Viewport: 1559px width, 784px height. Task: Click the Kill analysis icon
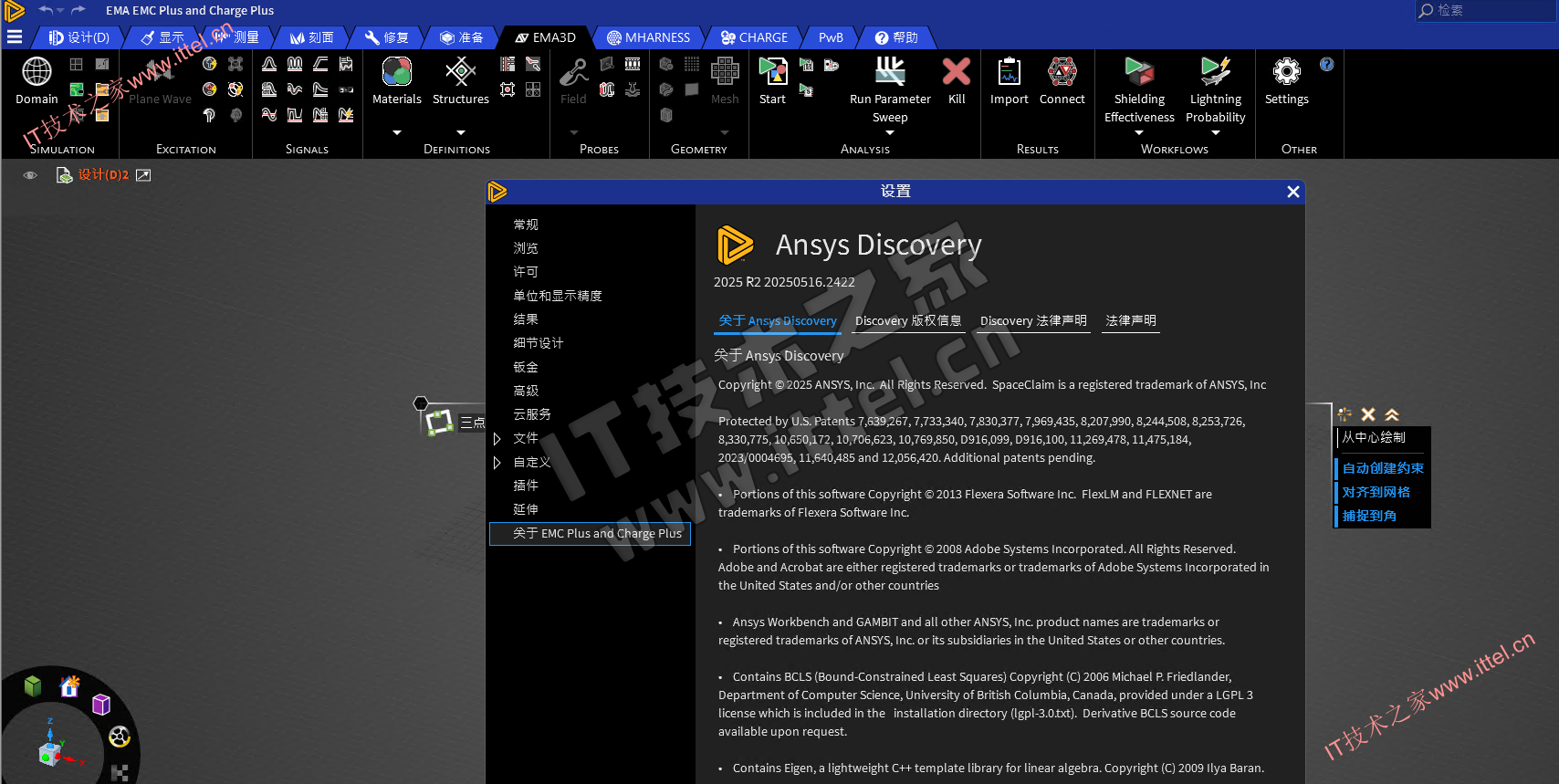956,72
